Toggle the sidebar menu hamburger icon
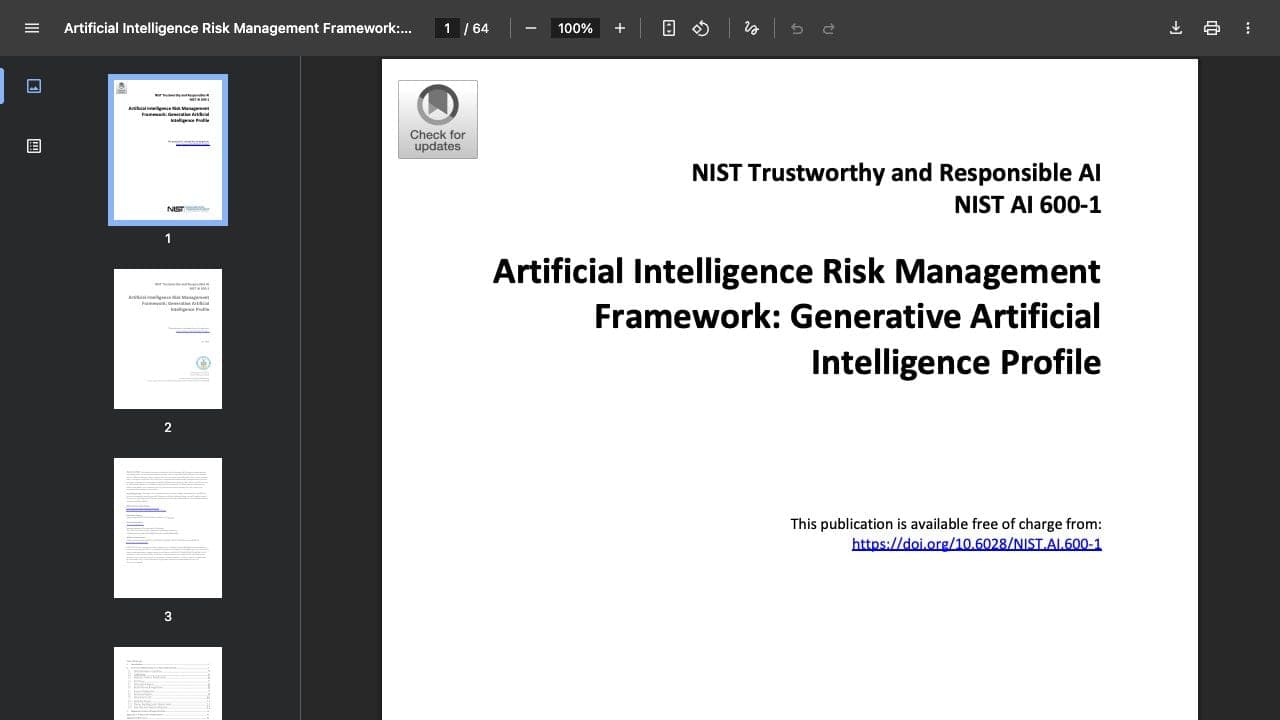Screen dimensions: 1280x720 pos(32,28)
